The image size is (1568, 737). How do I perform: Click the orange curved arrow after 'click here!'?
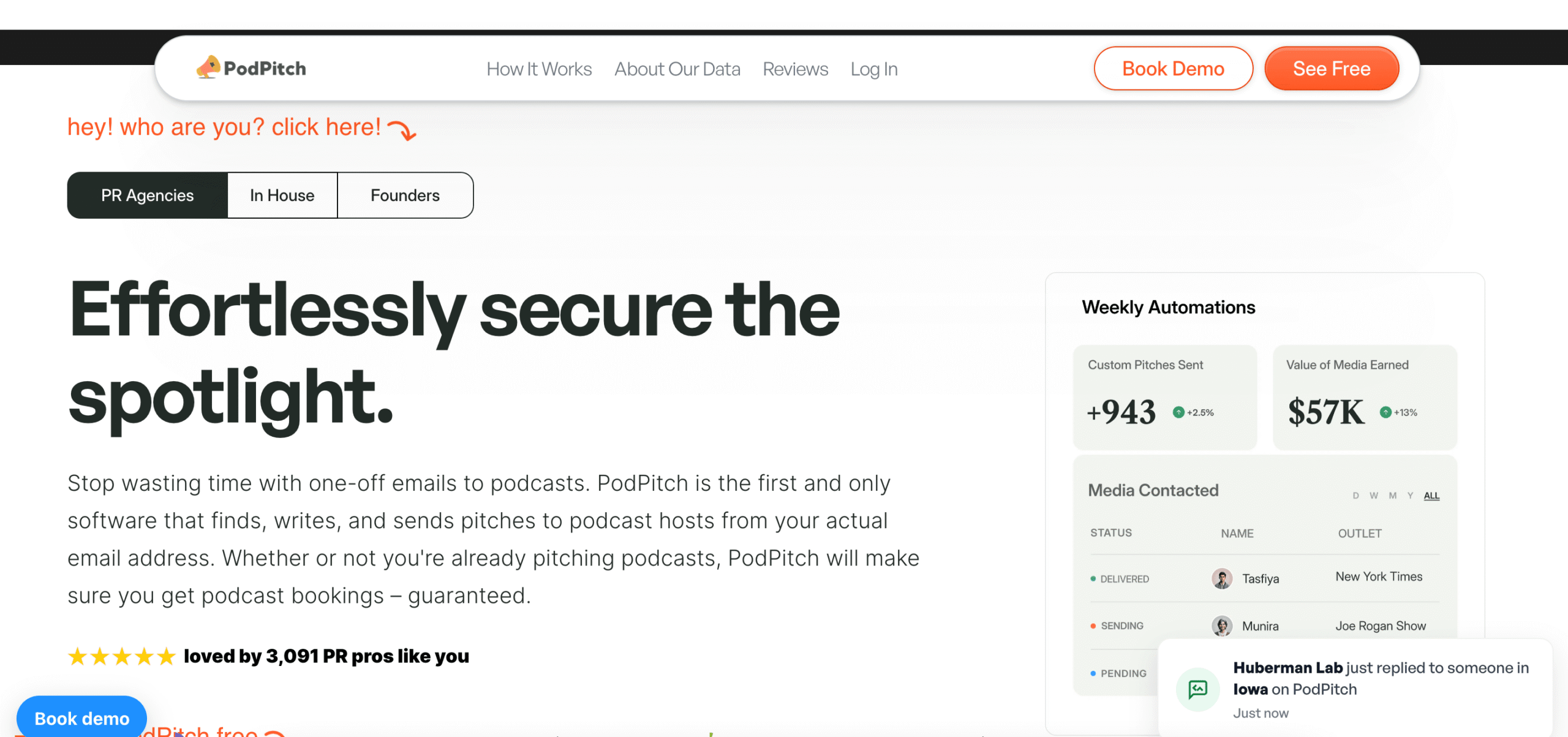[402, 130]
